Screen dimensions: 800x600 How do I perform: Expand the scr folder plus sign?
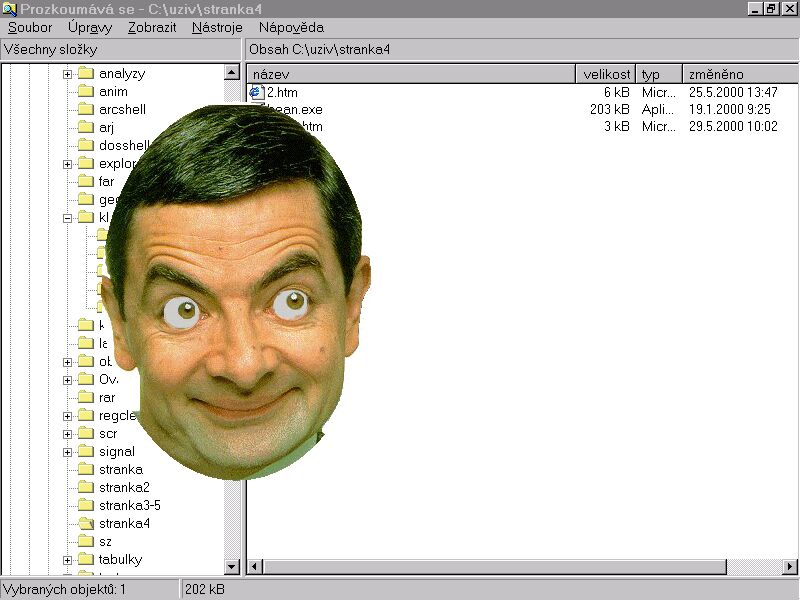67,434
